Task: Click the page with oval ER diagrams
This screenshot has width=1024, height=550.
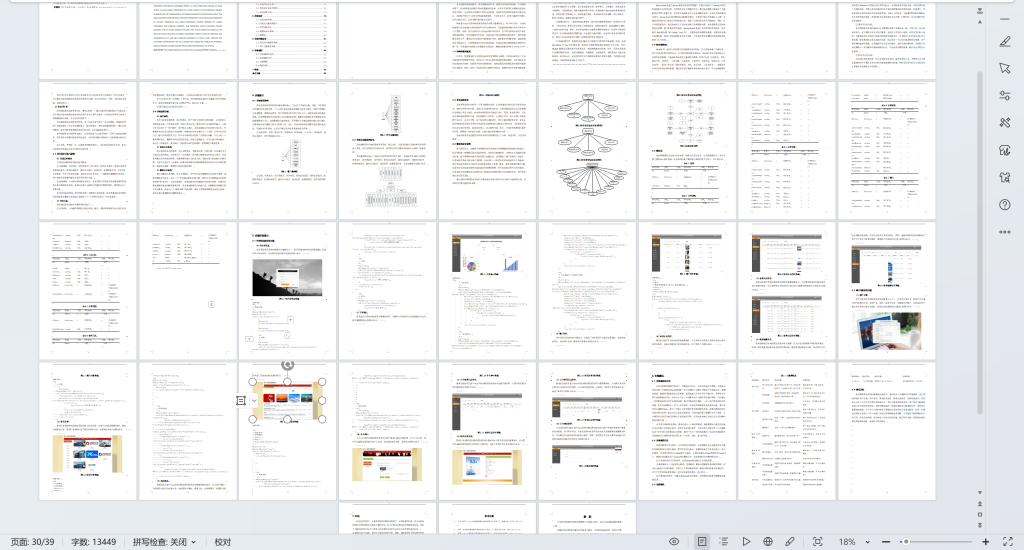Action: (x=588, y=150)
